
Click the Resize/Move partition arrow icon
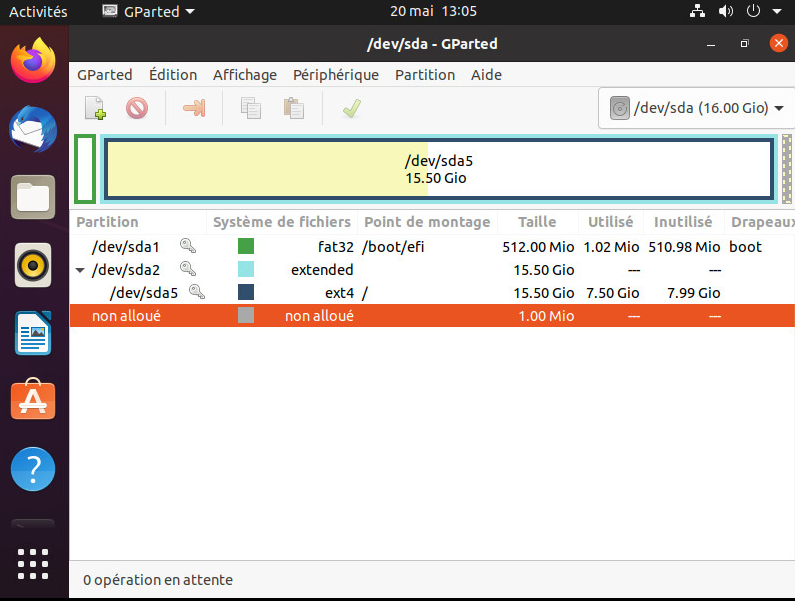[x=194, y=108]
